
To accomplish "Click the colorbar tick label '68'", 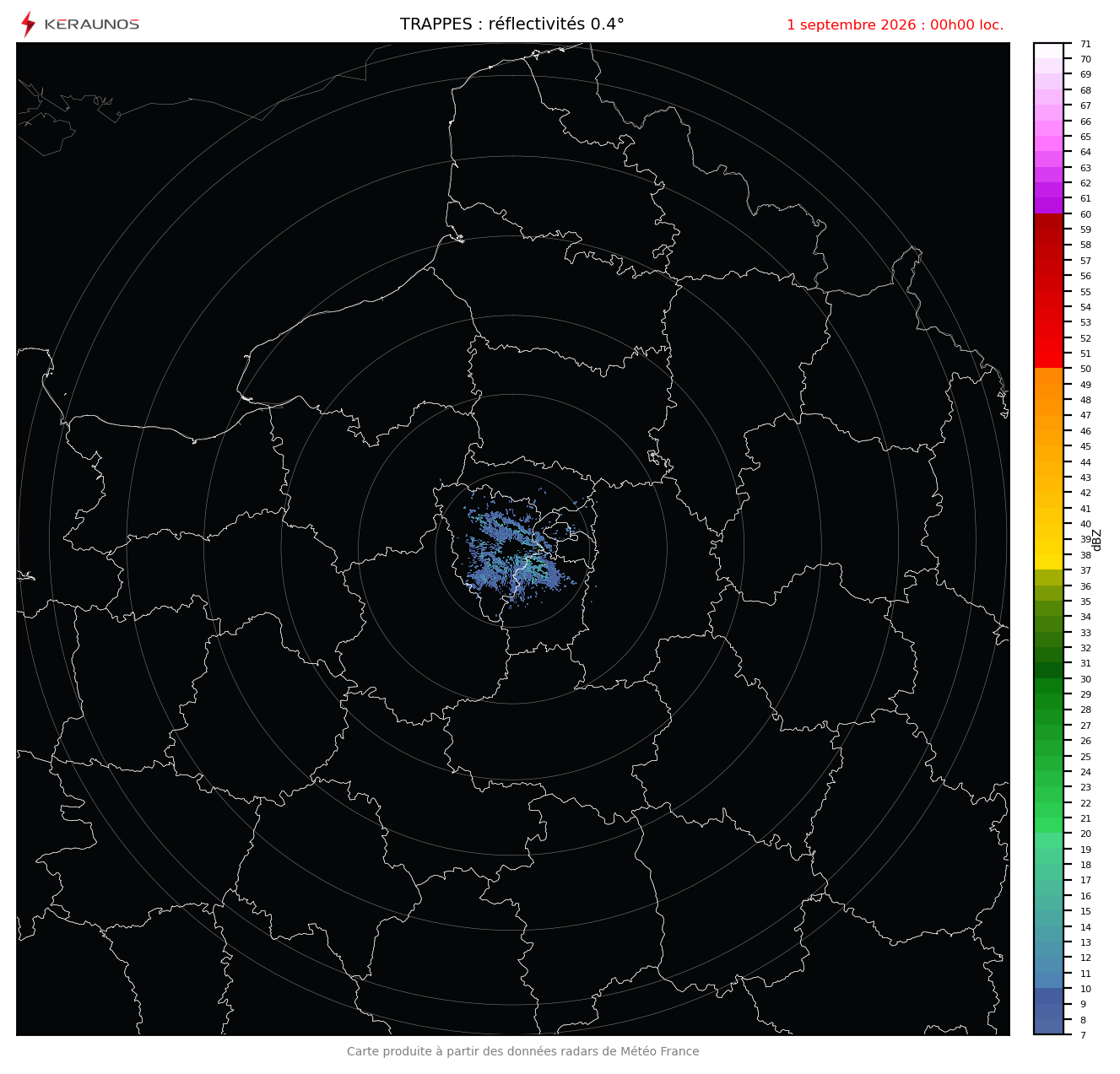I will click(1085, 90).
